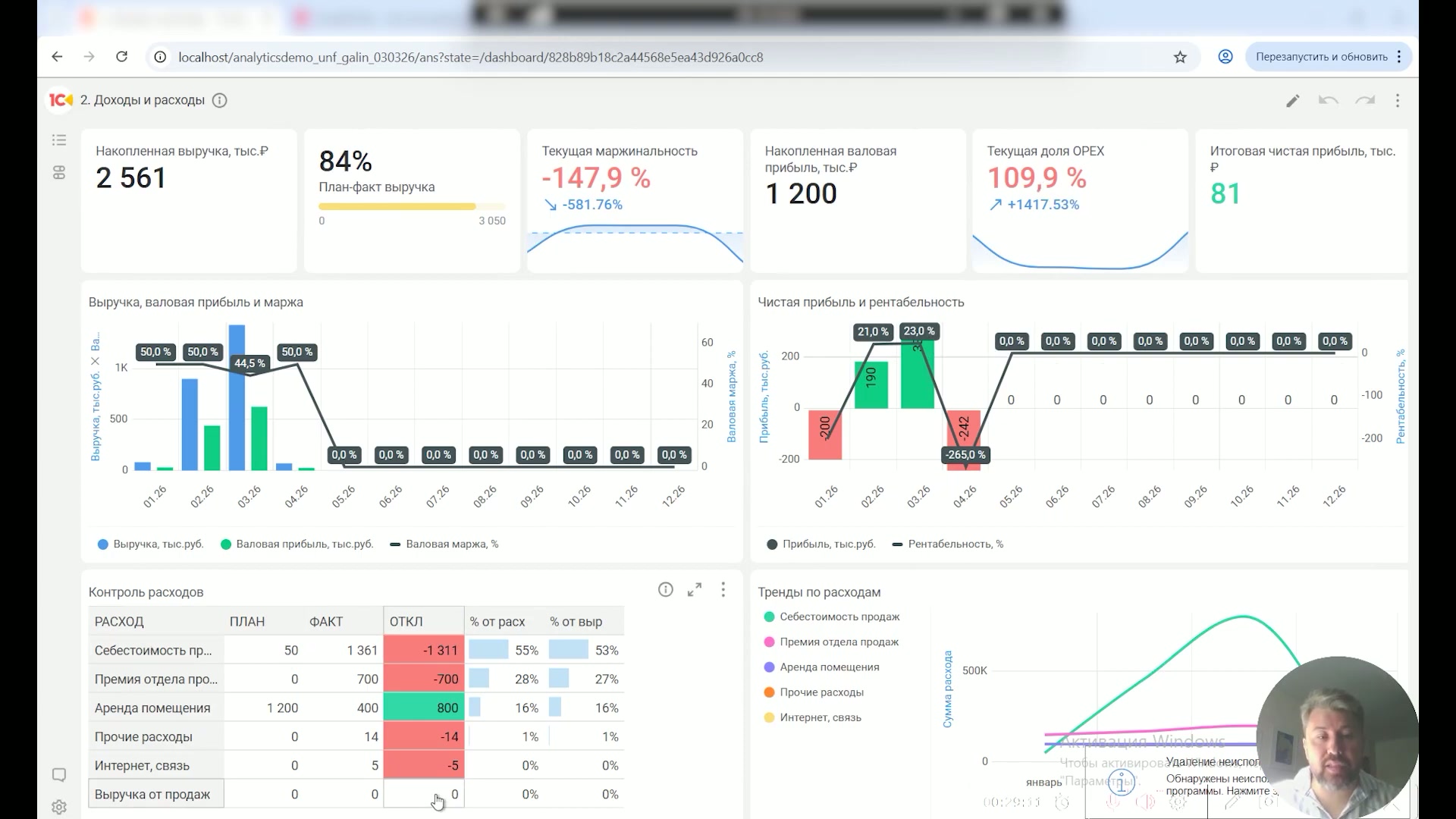This screenshot has height=819, width=1456.
Task: Click the redo arrow icon
Action: coord(1365,101)
